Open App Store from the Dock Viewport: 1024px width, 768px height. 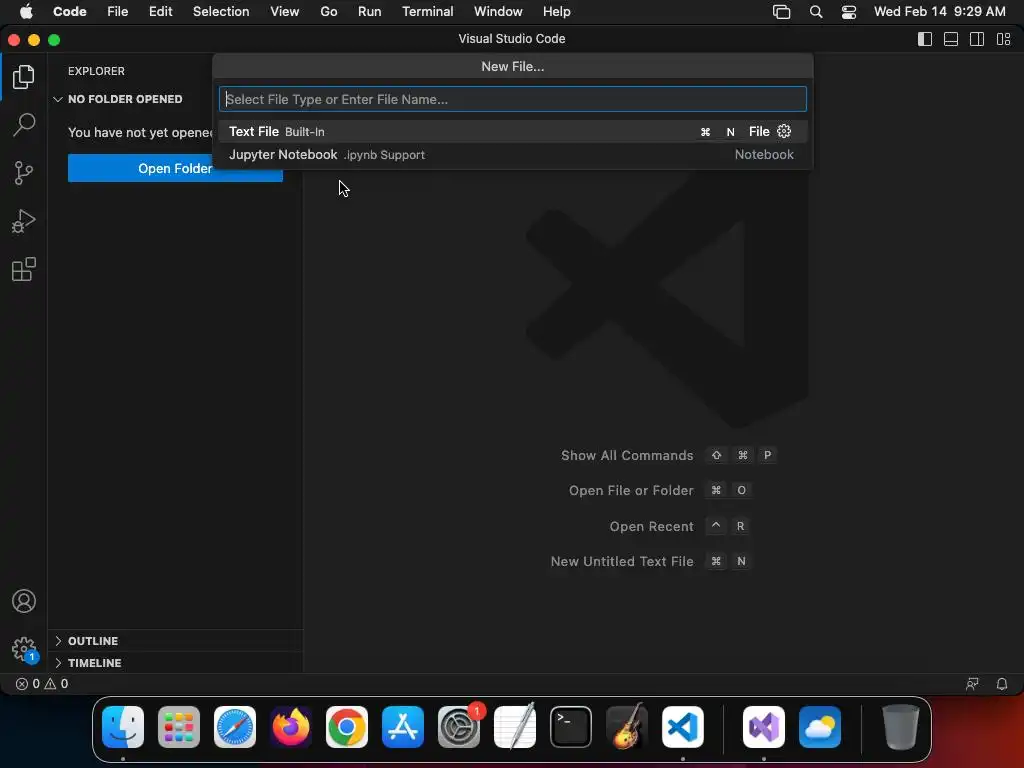403,727
